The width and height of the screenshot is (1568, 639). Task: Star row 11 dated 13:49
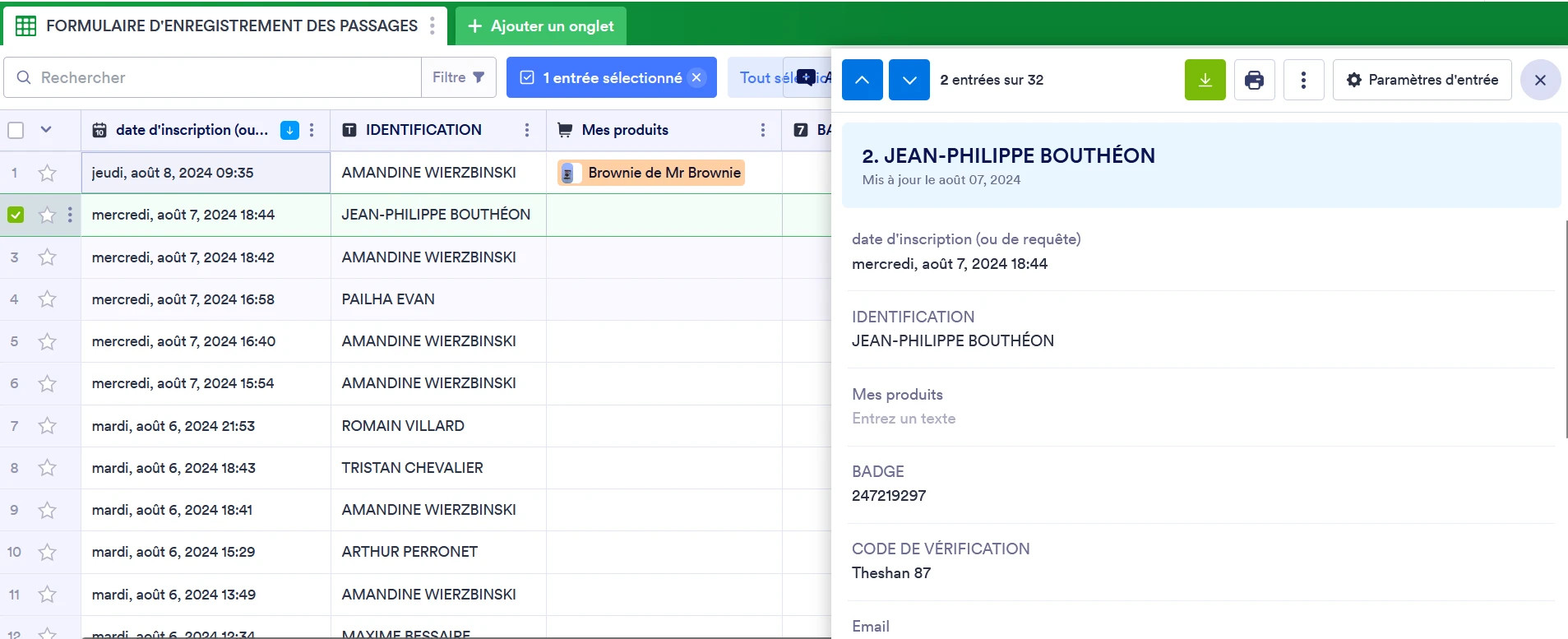(x=48, y=595)
